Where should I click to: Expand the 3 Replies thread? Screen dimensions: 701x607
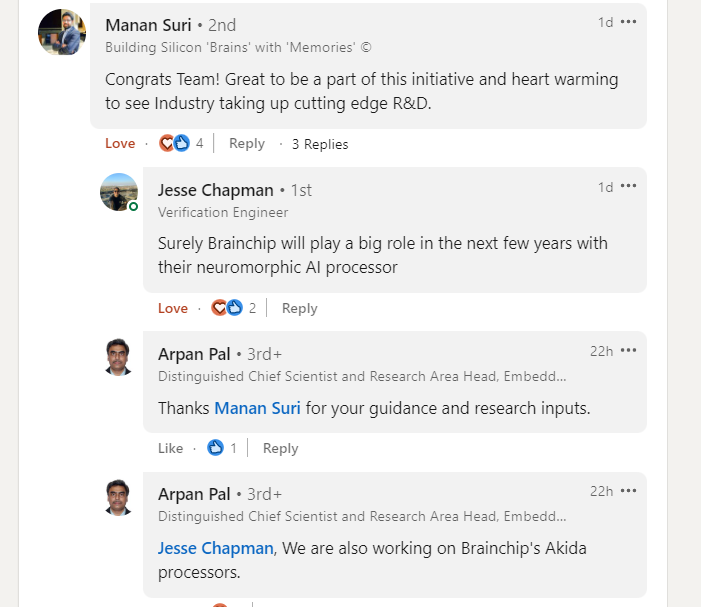pos(320,144)
